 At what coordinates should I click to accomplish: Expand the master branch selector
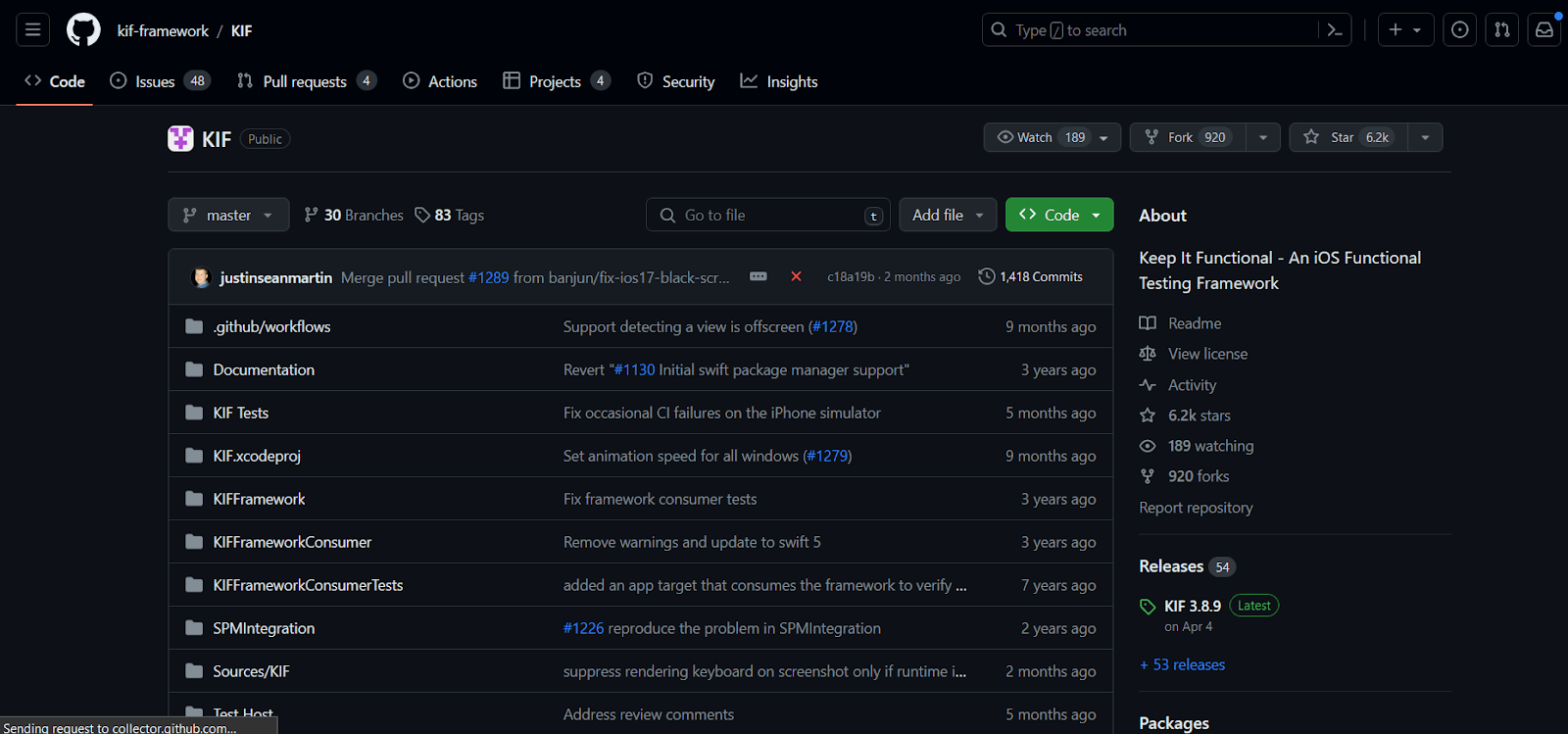[228, 215]
